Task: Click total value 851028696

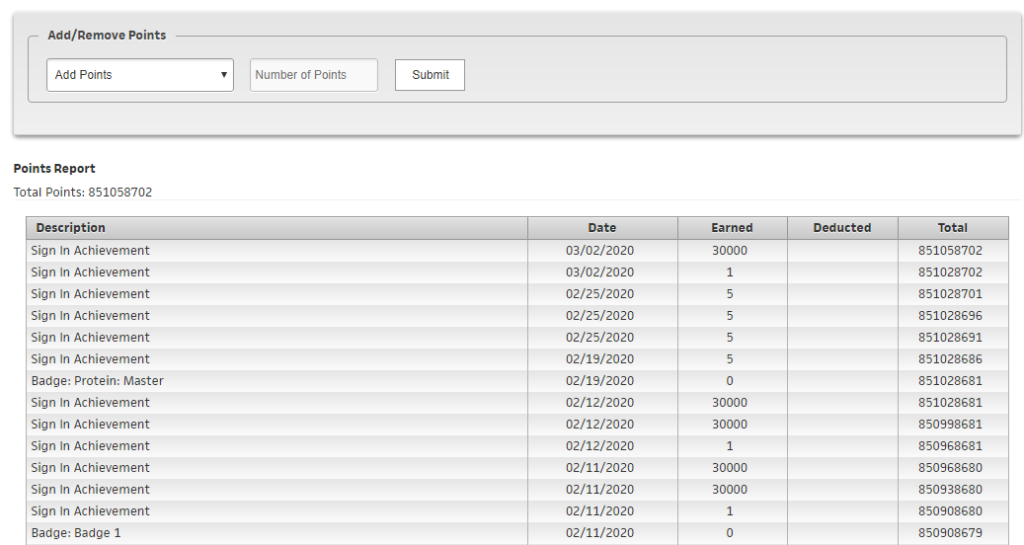Action: (x=950, y=316)
